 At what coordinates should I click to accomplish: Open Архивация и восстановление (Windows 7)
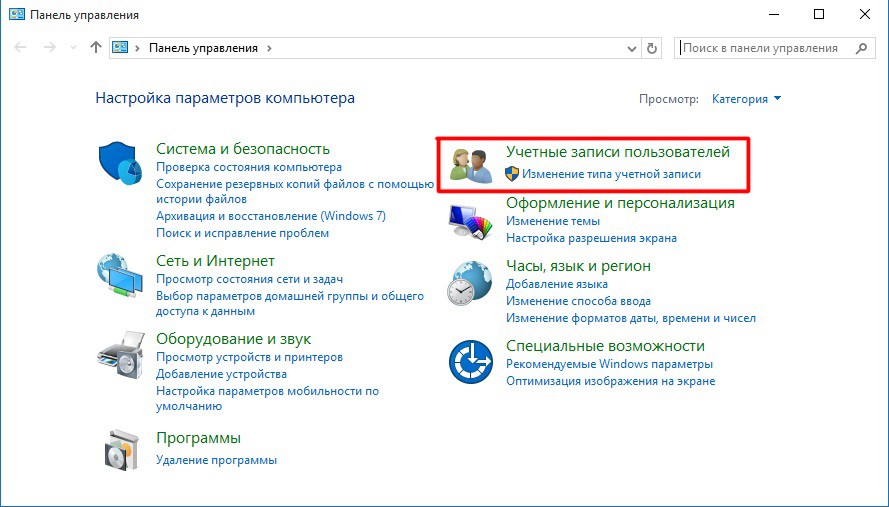click(270, 216)
